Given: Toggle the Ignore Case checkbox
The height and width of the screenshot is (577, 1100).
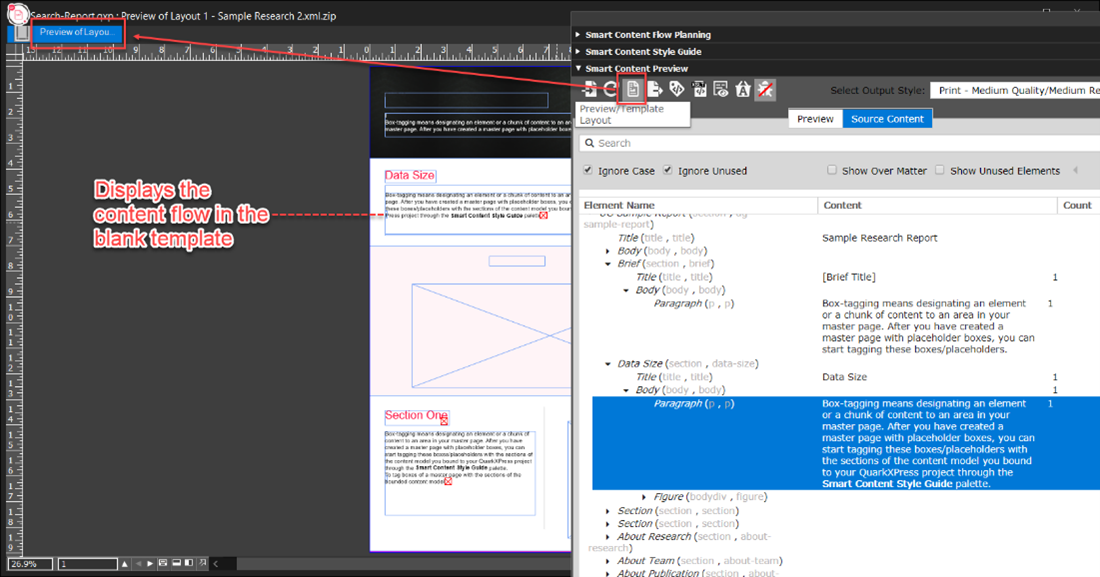Looking at the screenshot, I should 588,170.
